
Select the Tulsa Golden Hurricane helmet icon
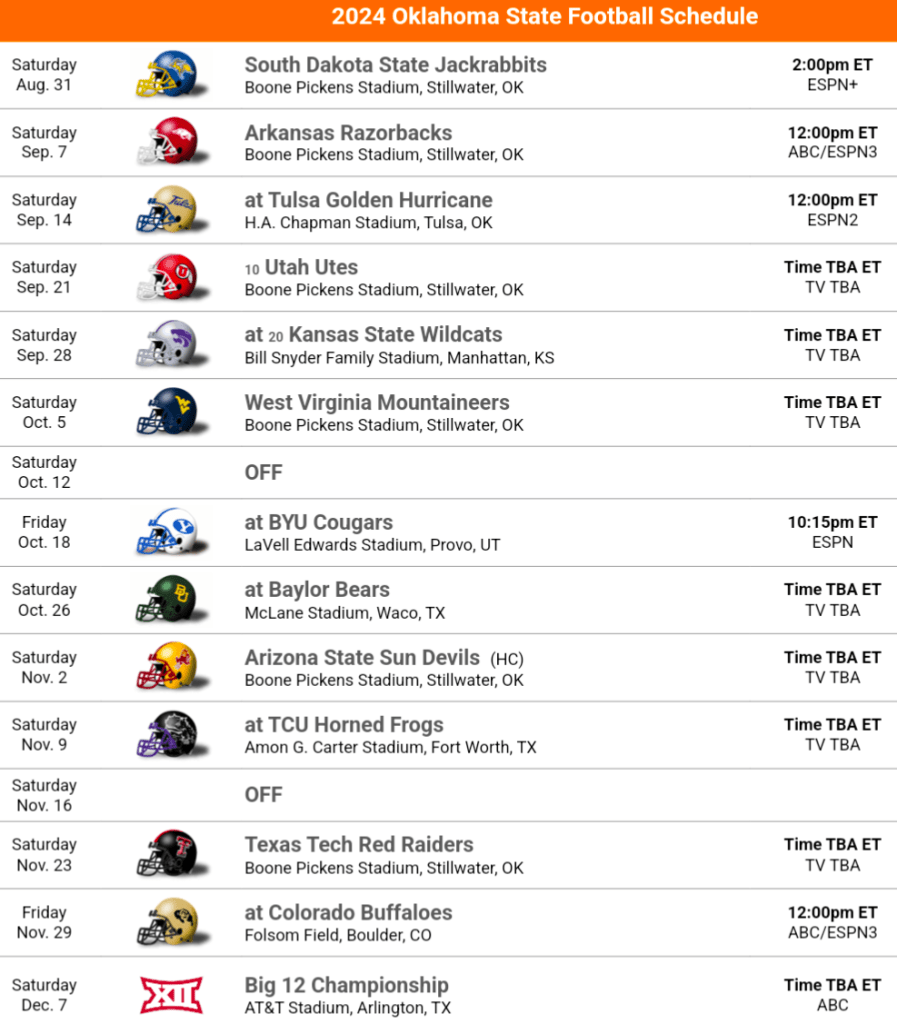167,210
